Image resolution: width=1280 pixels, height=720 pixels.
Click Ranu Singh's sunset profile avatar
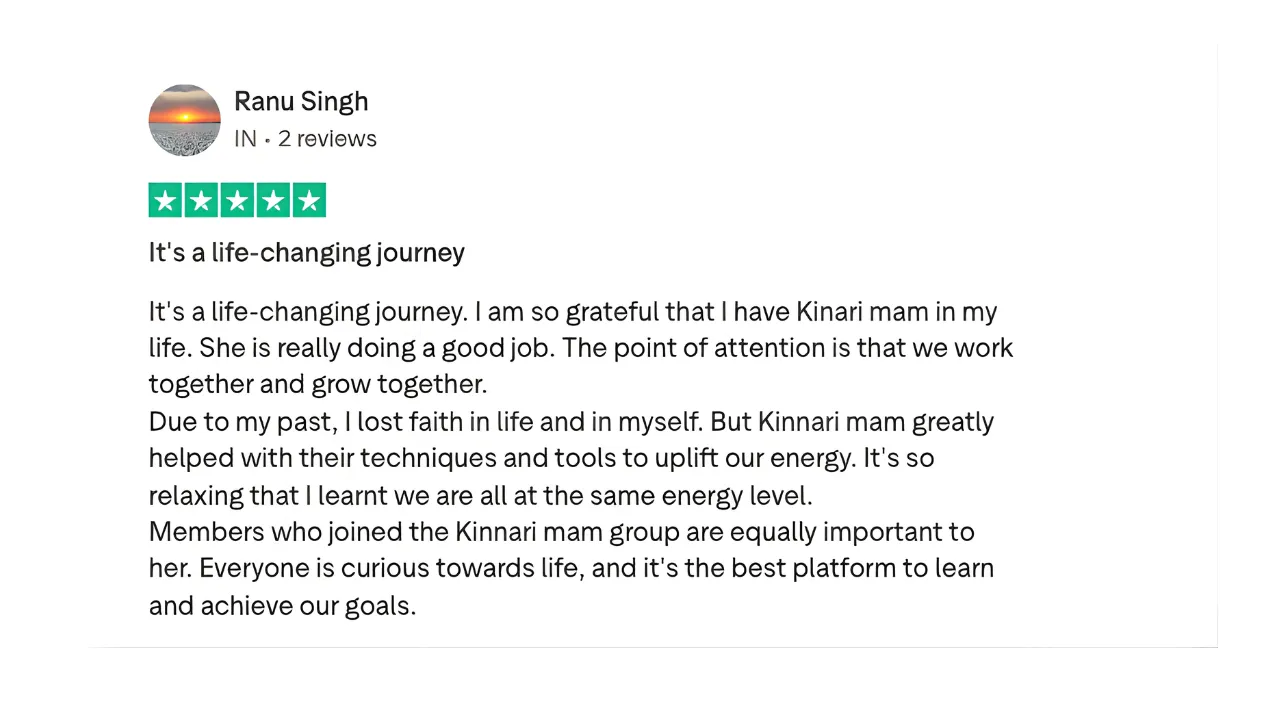pos(184,120)
